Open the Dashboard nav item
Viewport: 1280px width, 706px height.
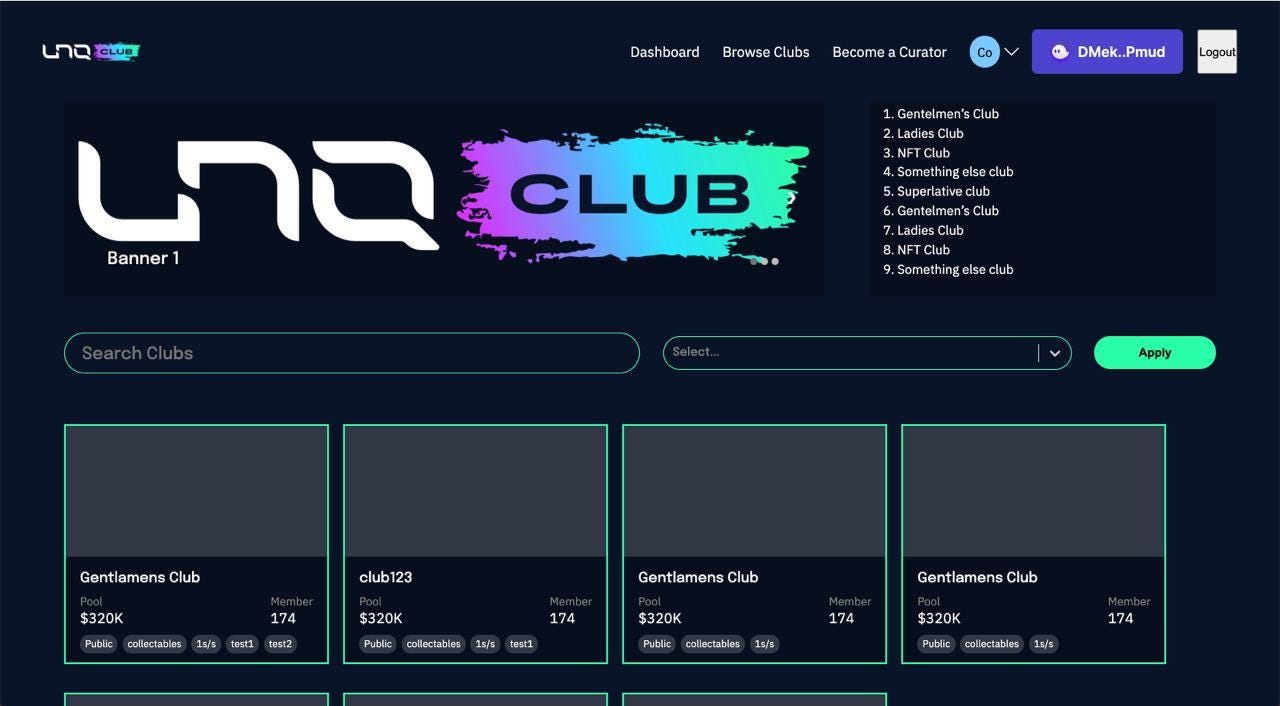pyautogui.click(x=665, y=52)
